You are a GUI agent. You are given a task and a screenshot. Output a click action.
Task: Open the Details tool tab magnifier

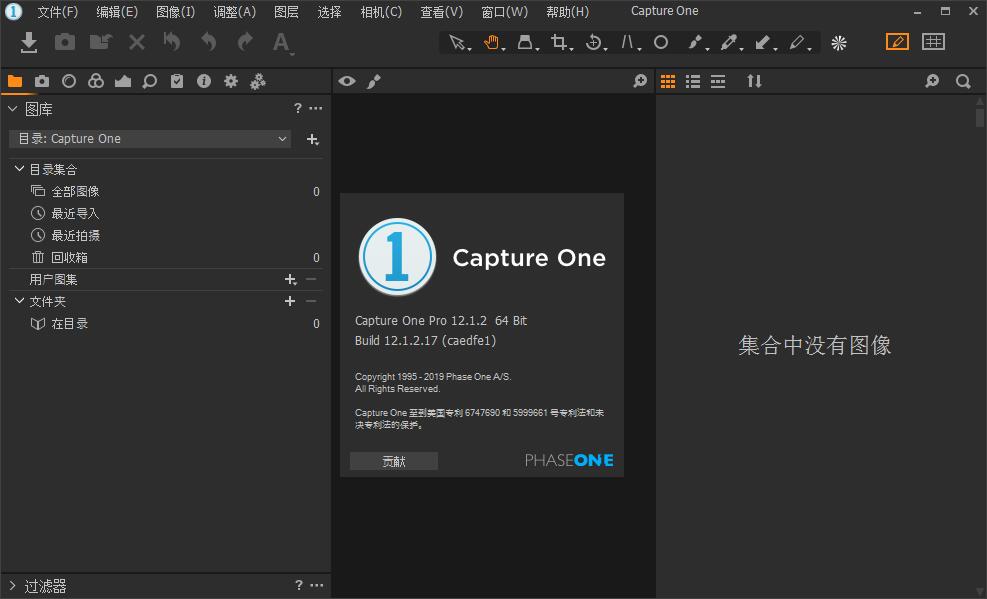click(150, 81)
